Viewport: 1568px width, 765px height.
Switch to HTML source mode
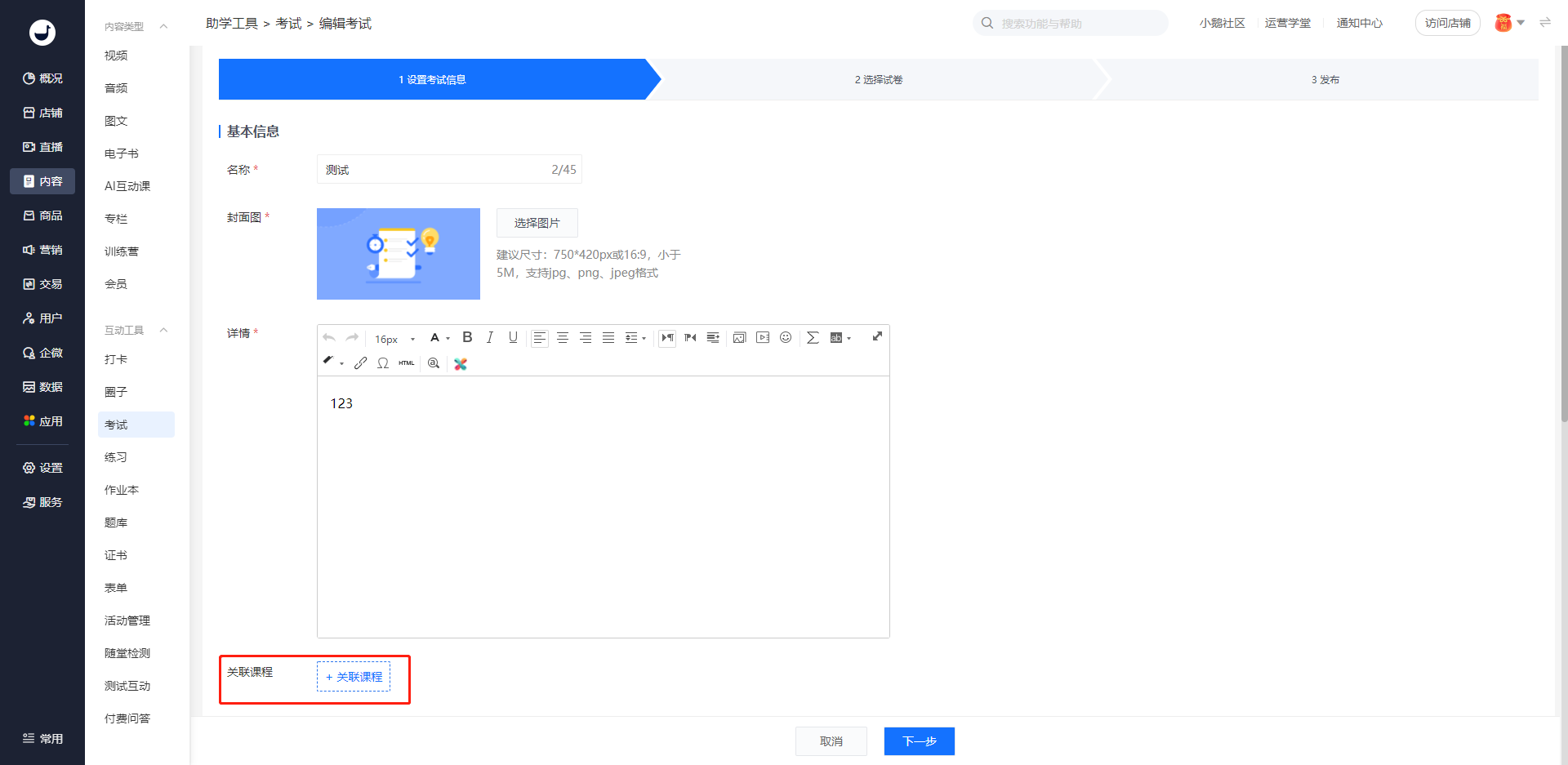point(407,363)
